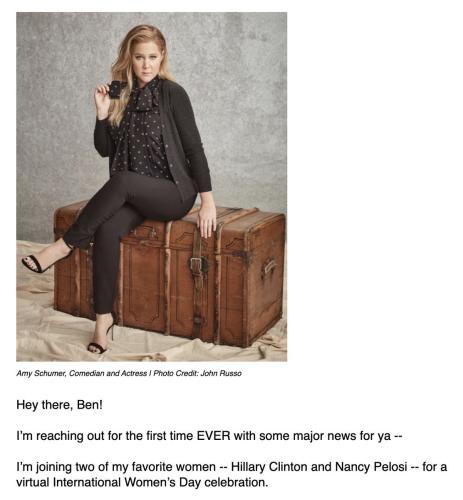Click 'Comedian and Actress' in the caption

point(108,373)
